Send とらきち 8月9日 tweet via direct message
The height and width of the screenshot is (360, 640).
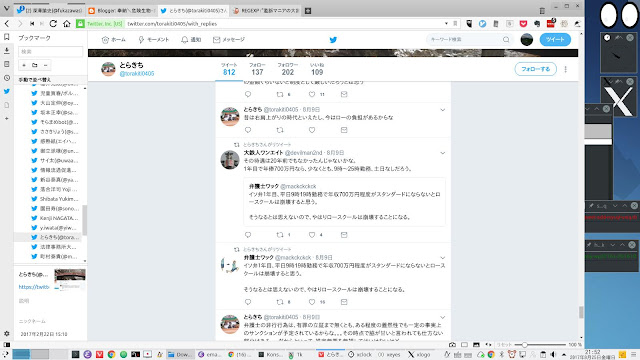point(344,130)
